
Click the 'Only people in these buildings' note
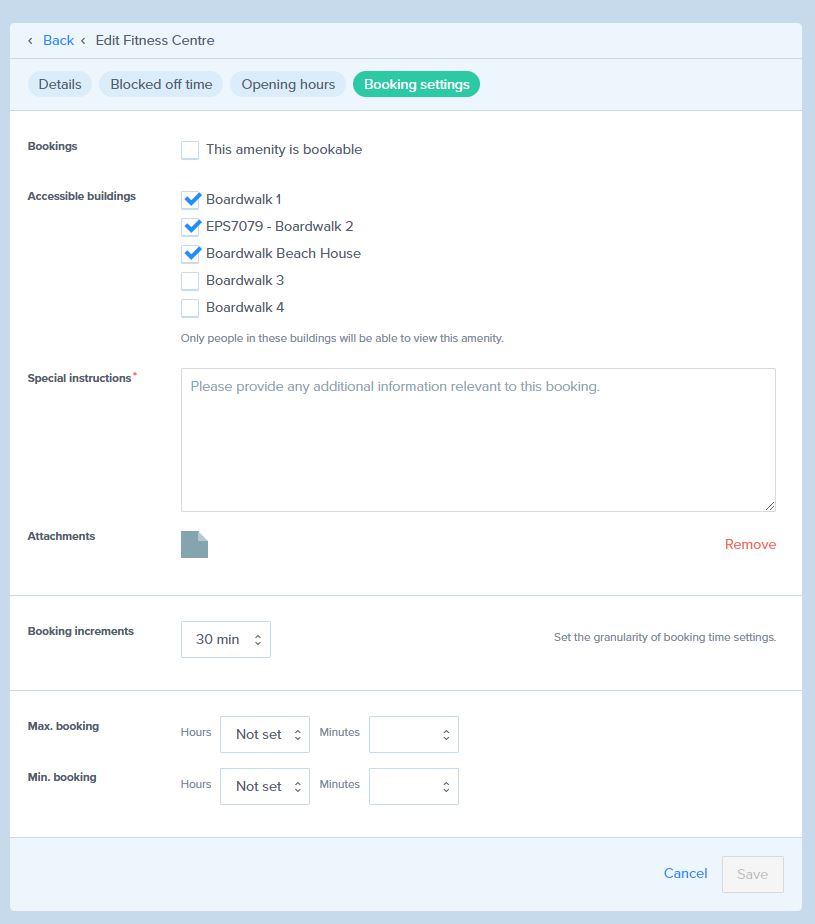pyautogui.click(x=342, y=338)
